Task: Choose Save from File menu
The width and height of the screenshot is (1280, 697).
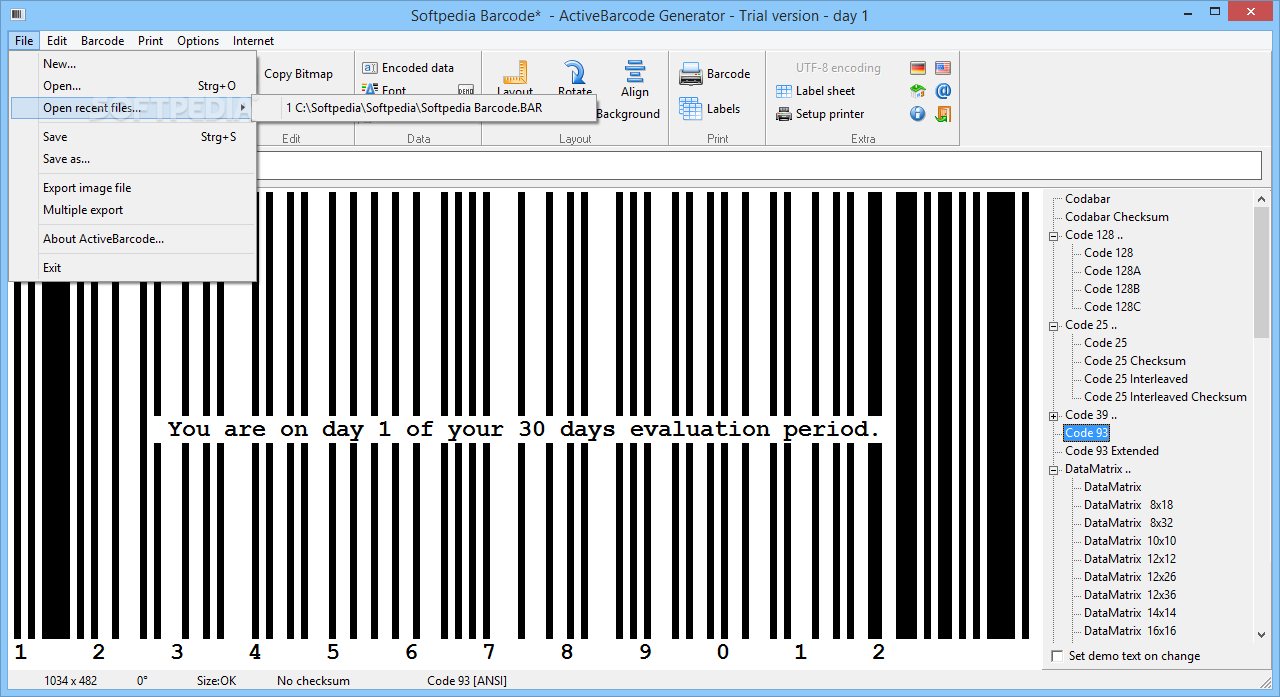Action: pos(132,137)
